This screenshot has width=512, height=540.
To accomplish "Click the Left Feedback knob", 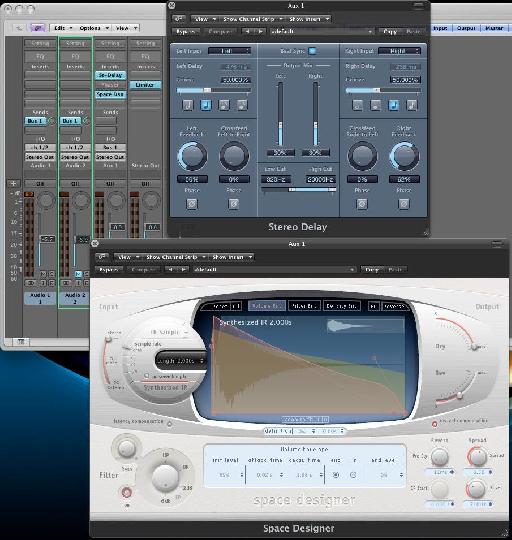I will pyautogui.click(x=192, y=156).
